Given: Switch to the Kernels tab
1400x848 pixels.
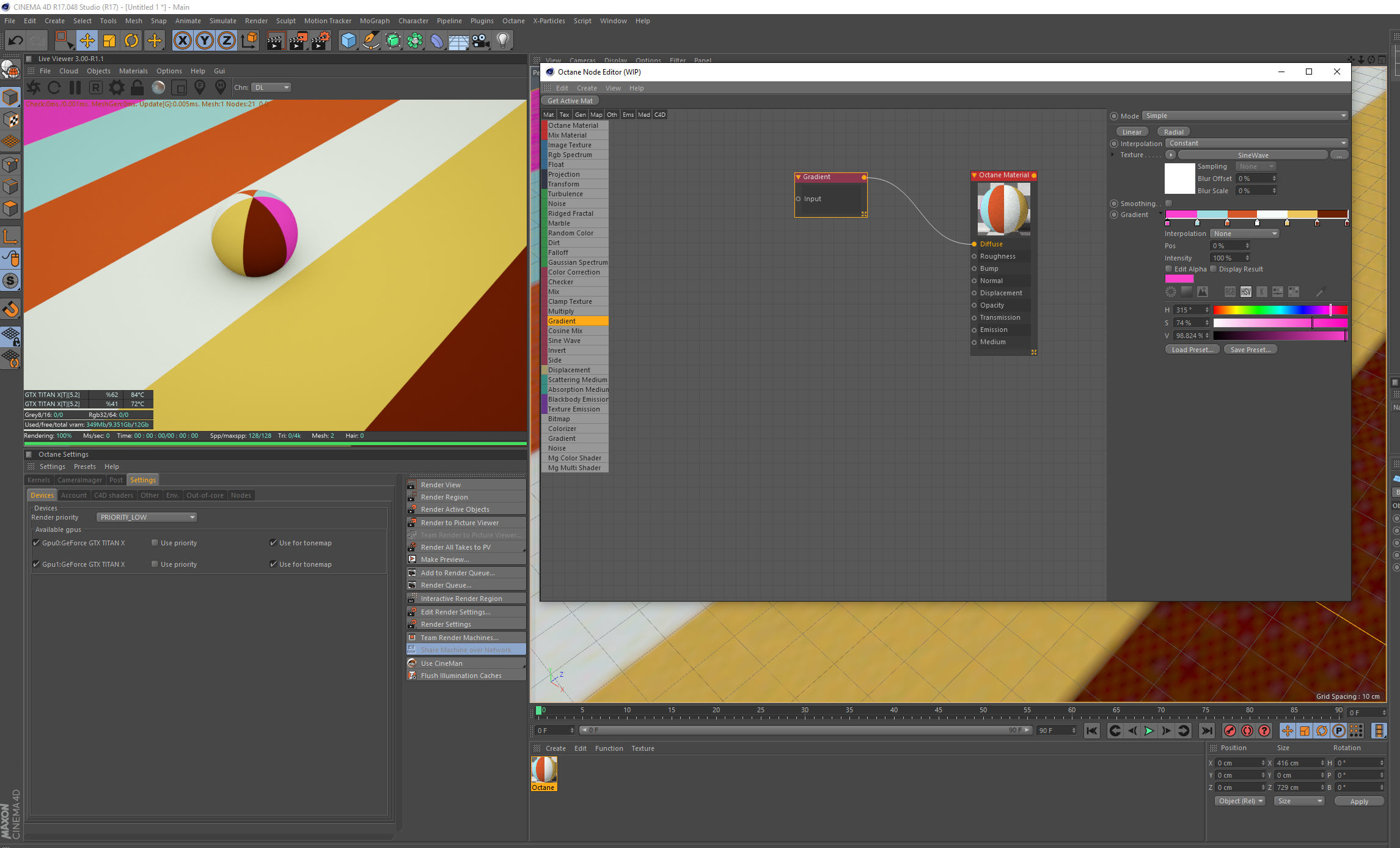Looking at the screenshot, I should [38, 480].
